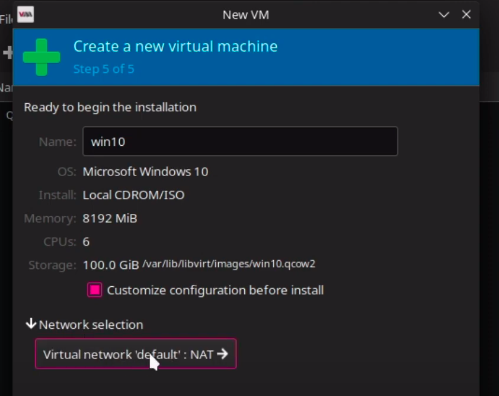Toggle the Customize configuration checkbox box

point(95,290)
